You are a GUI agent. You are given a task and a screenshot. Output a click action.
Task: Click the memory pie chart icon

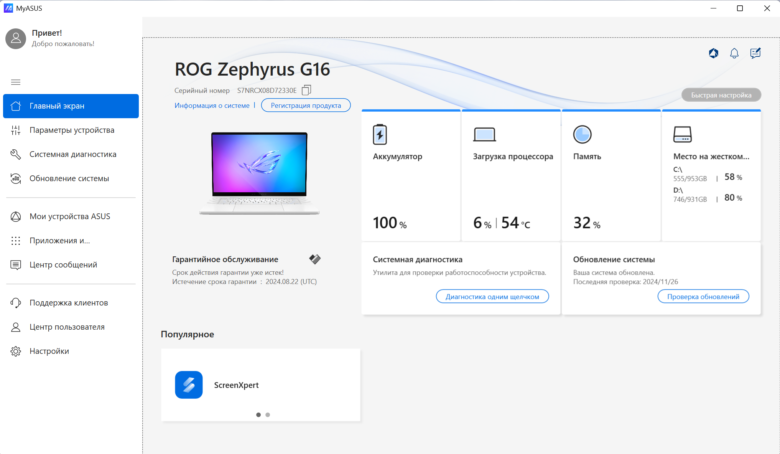(582, 134)
